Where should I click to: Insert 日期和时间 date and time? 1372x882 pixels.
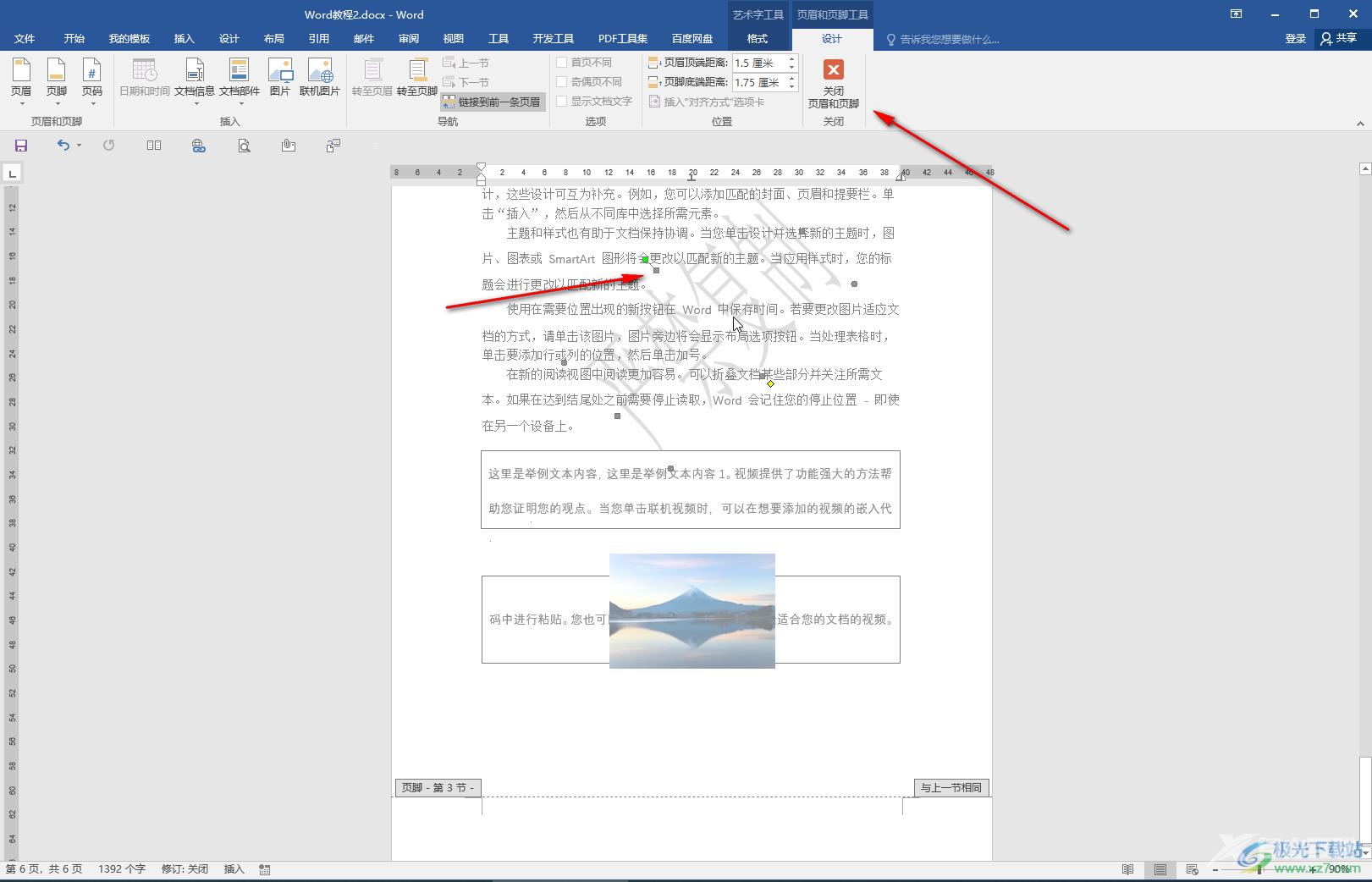145,78
